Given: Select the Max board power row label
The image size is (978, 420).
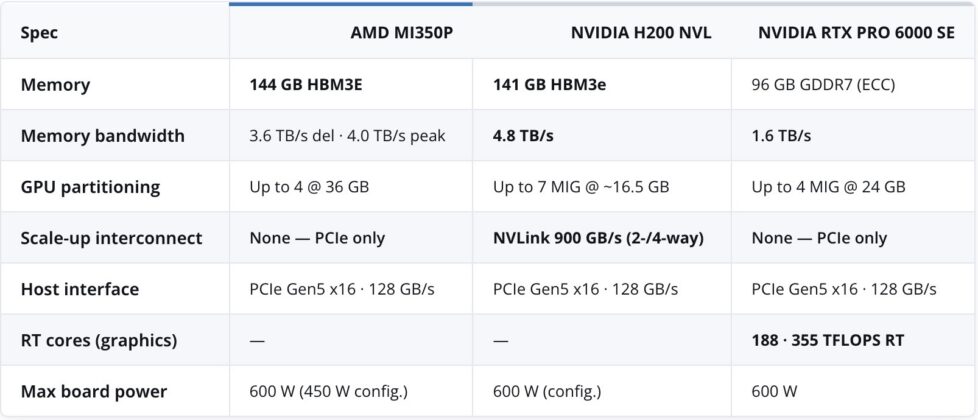Looking at the screenshot, I should pyautogui.click(x=94, y=391).
